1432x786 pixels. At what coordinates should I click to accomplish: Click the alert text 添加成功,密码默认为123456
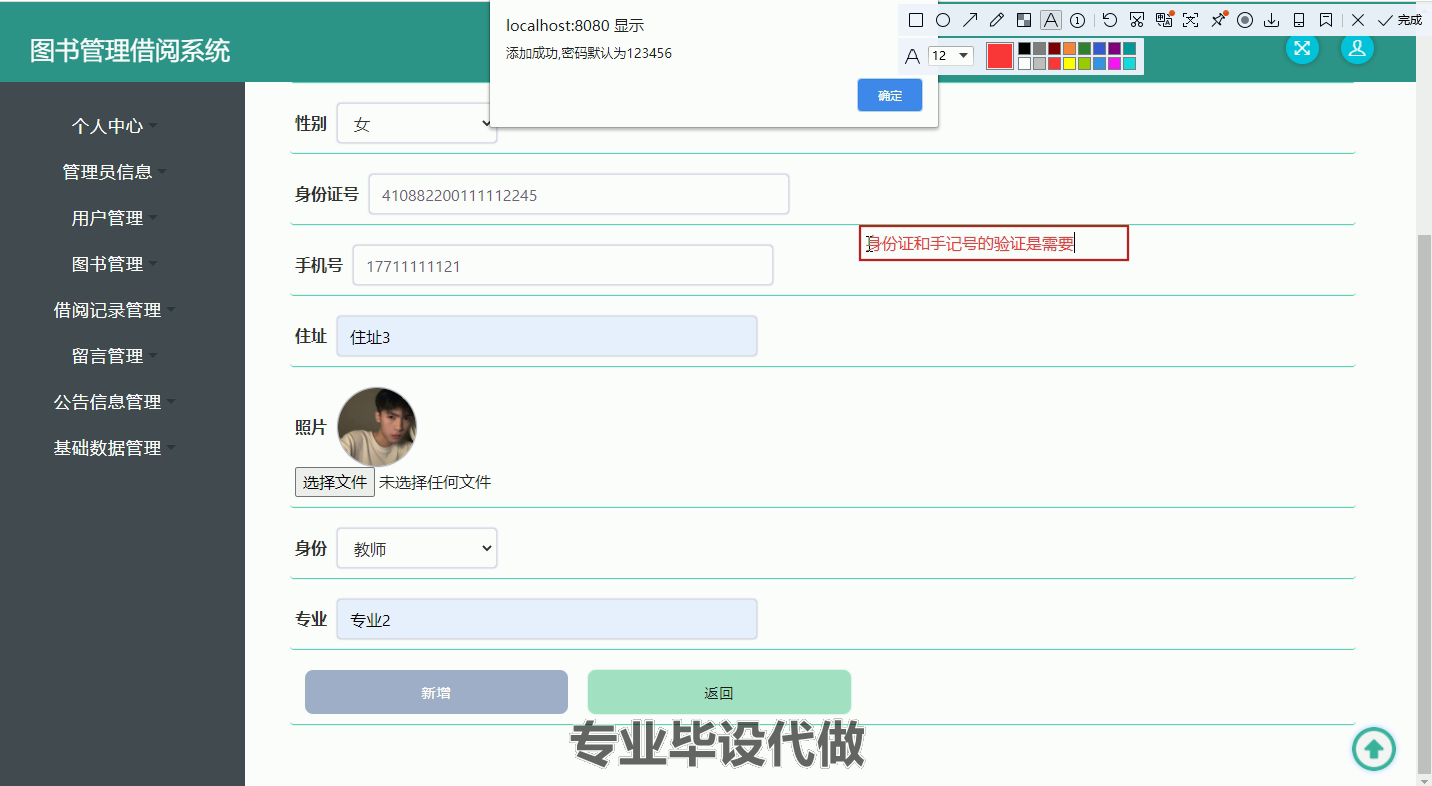click(x=589, y=53)
